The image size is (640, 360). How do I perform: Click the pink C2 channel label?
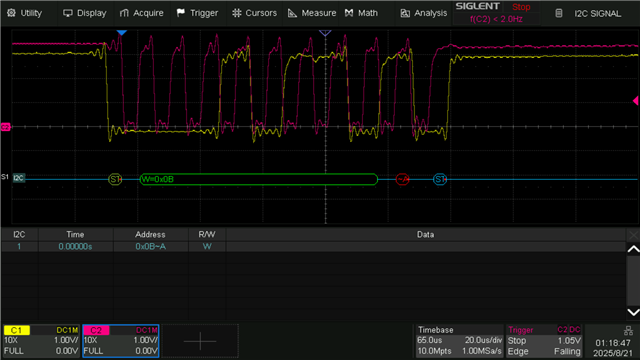click(x=96, y=330)
